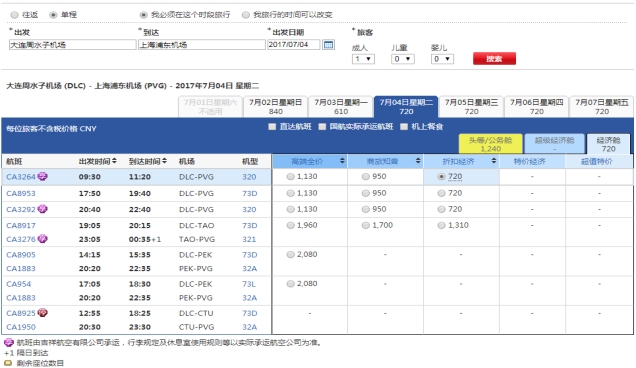This screenshot has width=636, height=368.
Task: Switch to the 7月03日星期一 date tab
Action: tap(341, 107)
